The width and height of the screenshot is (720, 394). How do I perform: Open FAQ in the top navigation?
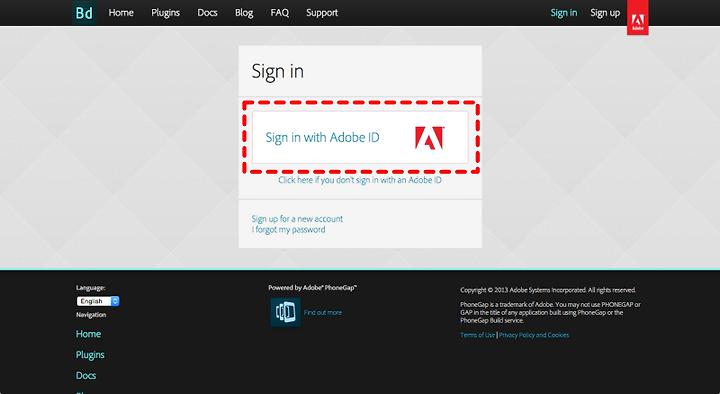[280, 13]
